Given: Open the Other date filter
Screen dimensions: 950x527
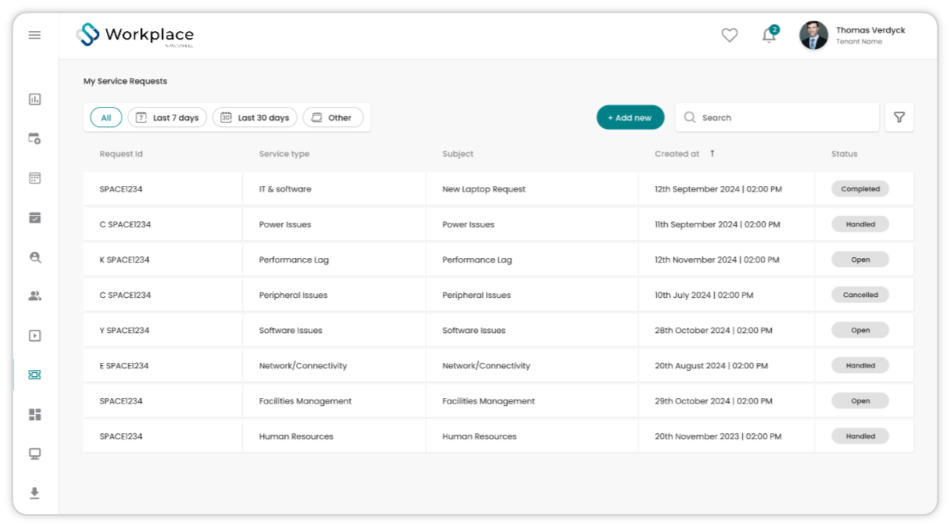Looking at the screenshot, I should [x=333, y=118].
